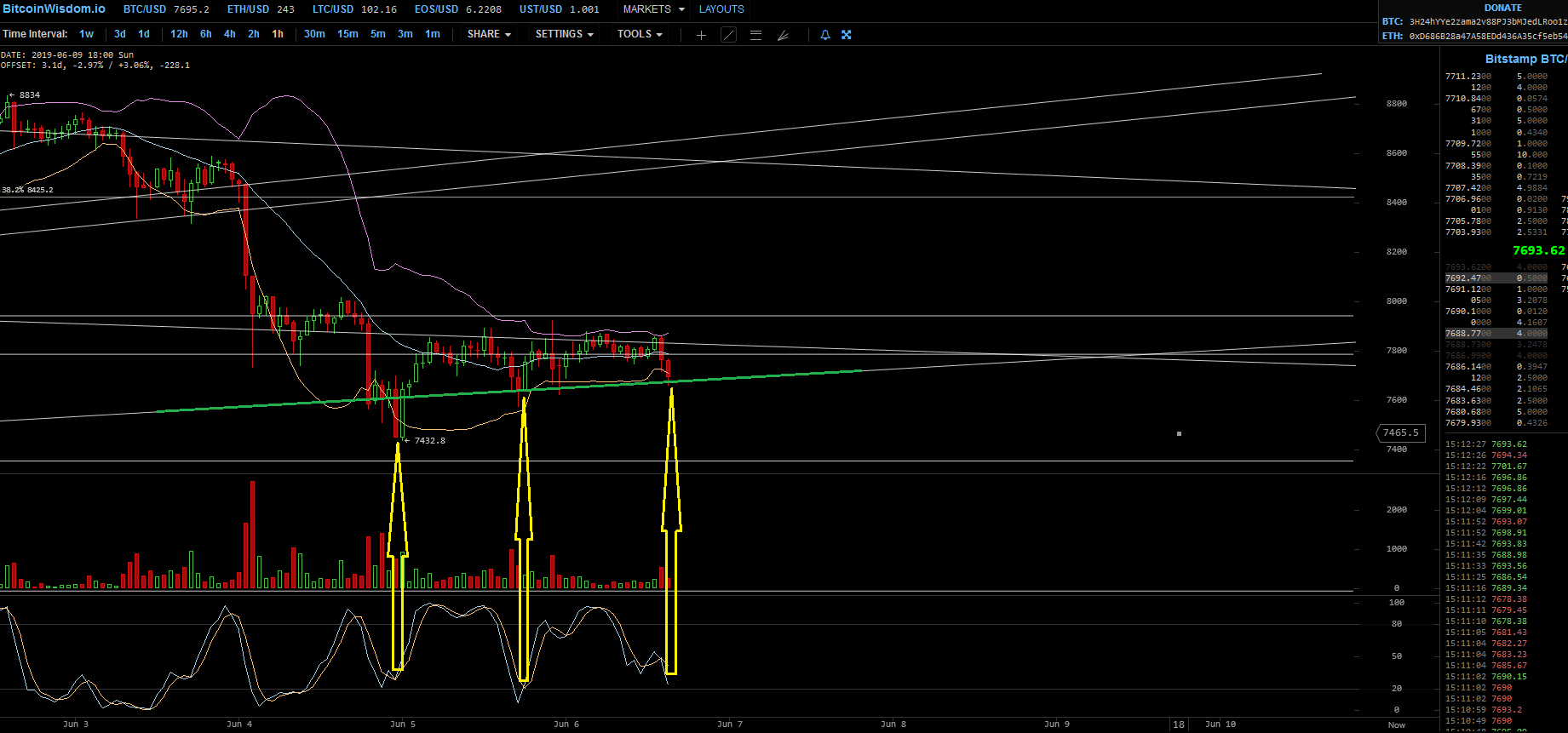Open the SETTINGS dropdown
Image resolution: width=1568 pixels, height=733 pixels.
(x=564, y=34)
